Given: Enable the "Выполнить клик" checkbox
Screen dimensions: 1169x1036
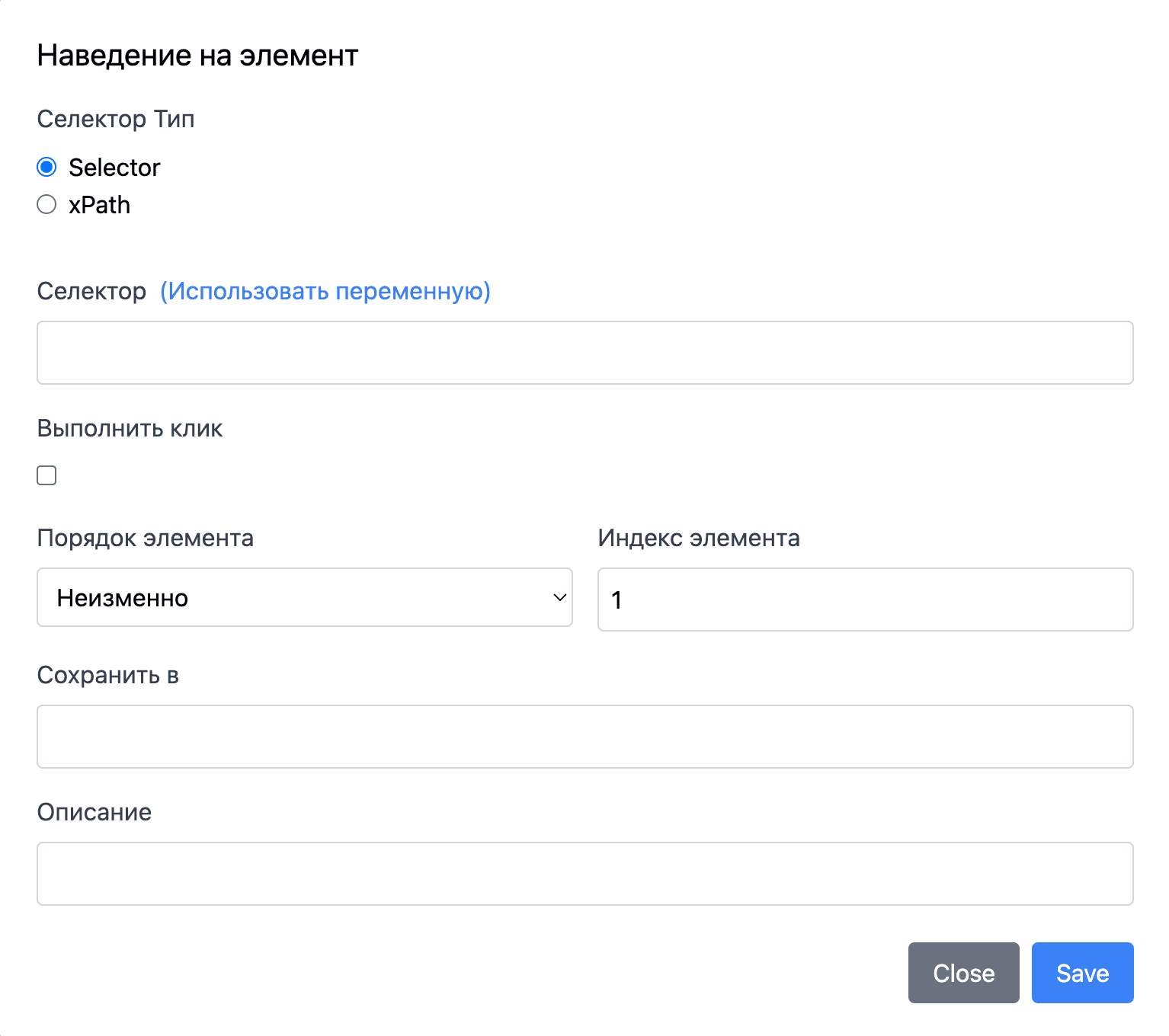Looking at the screenshot, I should coord(46,475).
